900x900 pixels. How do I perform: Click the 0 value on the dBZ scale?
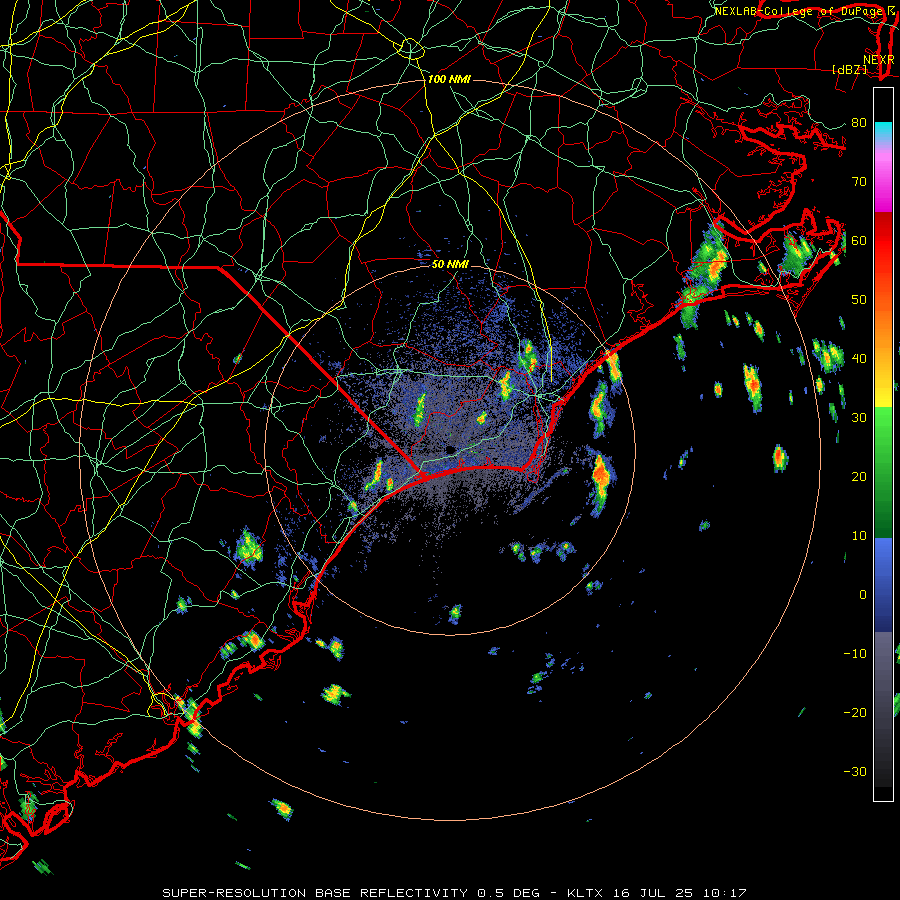pyautogui.click(x=863, y=595)
